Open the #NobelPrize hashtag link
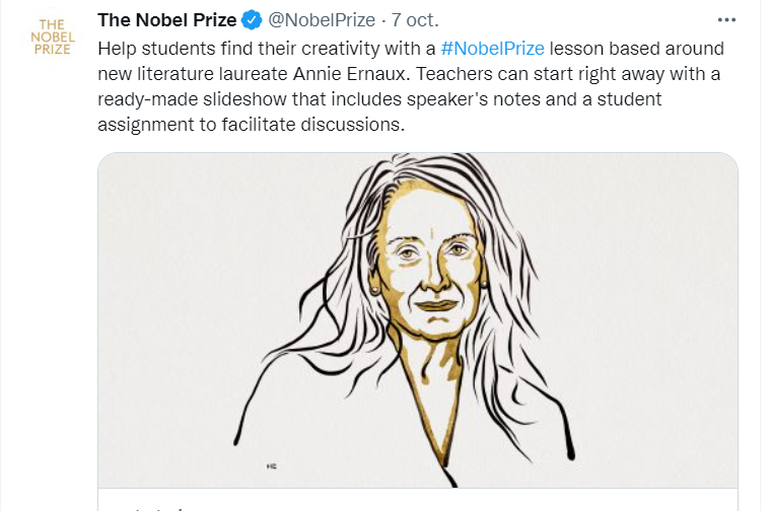Image resolution: width=770 pixels, height=511 pixels. [x=492, y=49]
